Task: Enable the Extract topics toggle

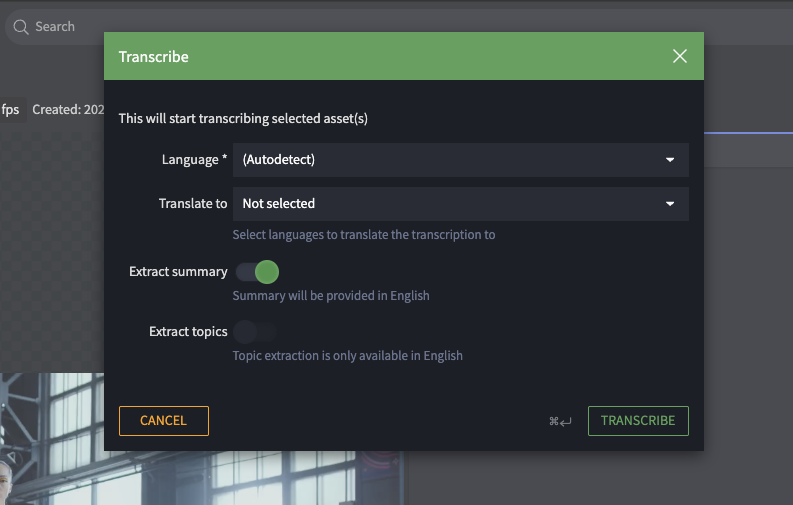Action: point(256,332)
